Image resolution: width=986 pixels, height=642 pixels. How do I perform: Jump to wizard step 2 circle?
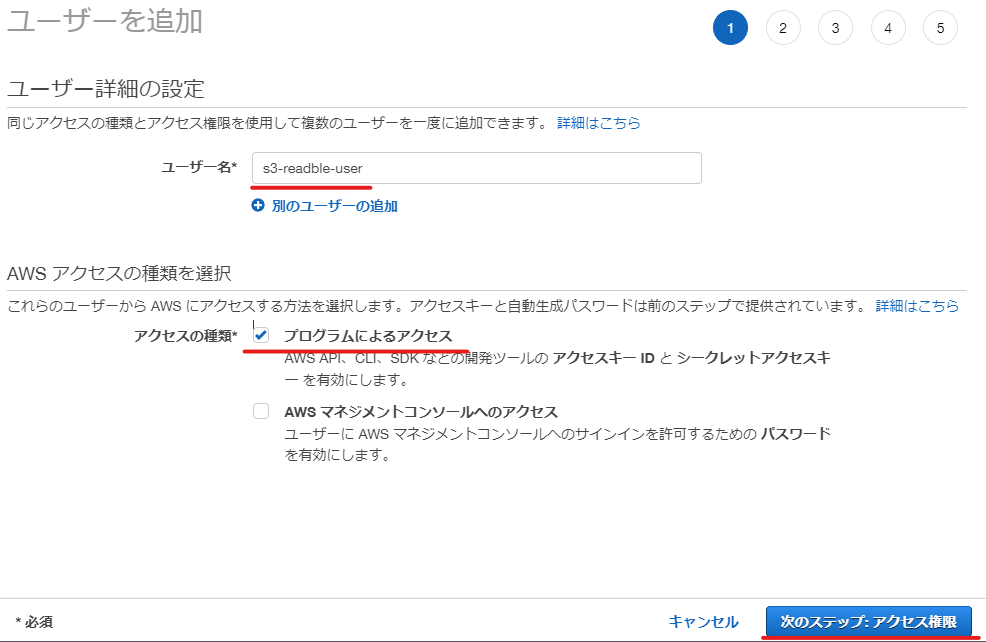783,28
